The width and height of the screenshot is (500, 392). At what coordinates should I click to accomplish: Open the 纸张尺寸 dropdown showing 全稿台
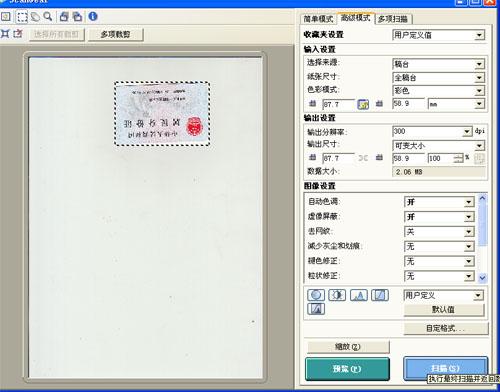438,77
